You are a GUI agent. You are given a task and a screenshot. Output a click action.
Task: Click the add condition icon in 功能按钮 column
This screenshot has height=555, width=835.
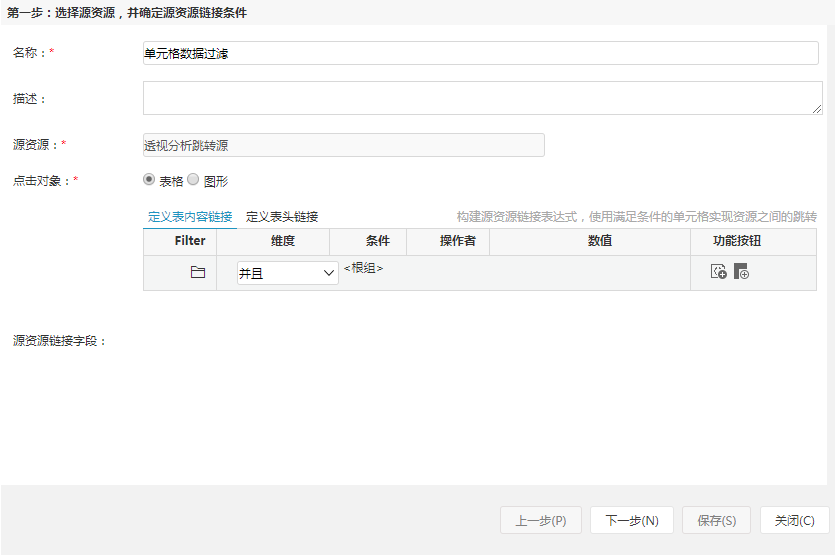[718, 271]
